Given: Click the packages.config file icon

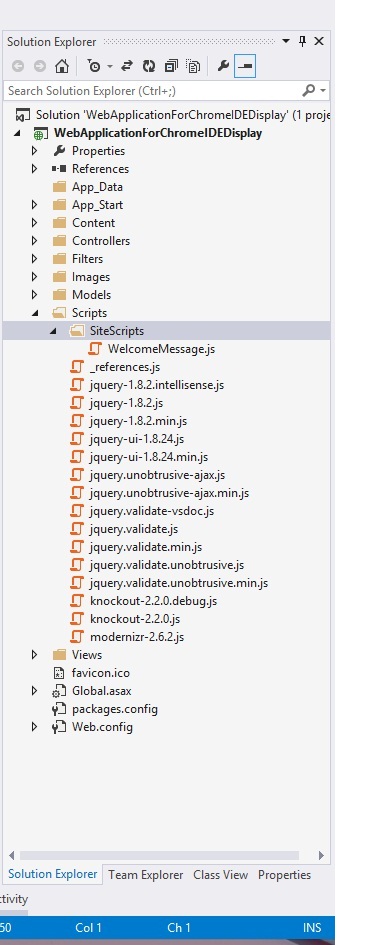Looking at the screenshot, I should [x=59, y=709].
